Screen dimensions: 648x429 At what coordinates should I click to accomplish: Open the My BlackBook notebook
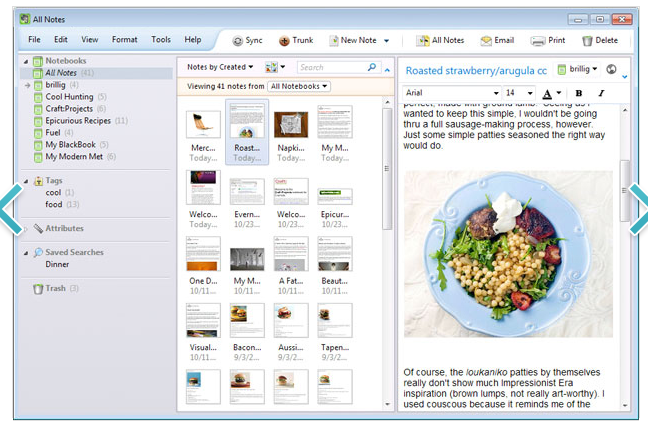click(x=71, y=145)
